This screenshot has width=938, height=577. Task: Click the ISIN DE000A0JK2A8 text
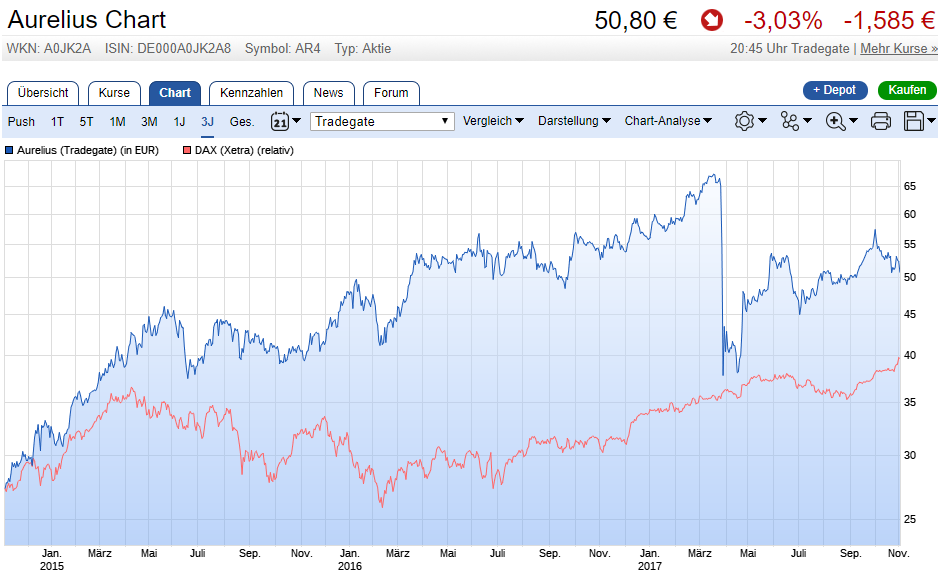click(168, 49)
